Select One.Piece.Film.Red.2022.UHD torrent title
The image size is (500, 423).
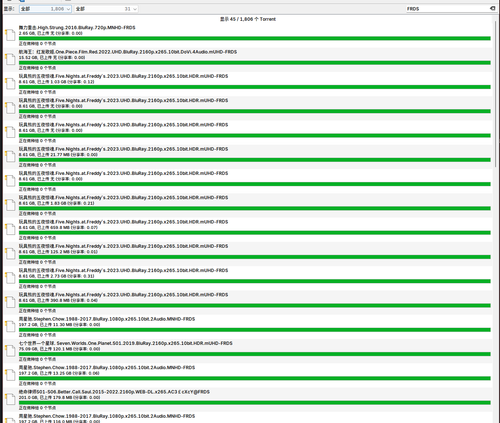128,52
